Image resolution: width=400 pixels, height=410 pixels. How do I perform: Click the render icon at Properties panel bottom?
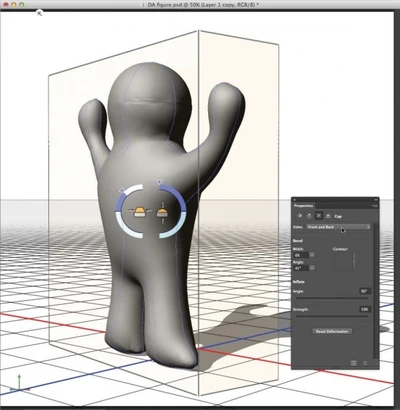(354, 363)
